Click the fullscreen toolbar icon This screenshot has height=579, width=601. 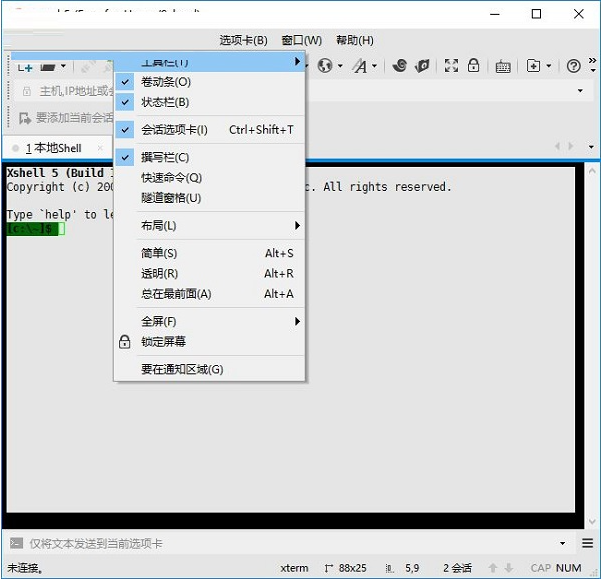click(451, 66)
